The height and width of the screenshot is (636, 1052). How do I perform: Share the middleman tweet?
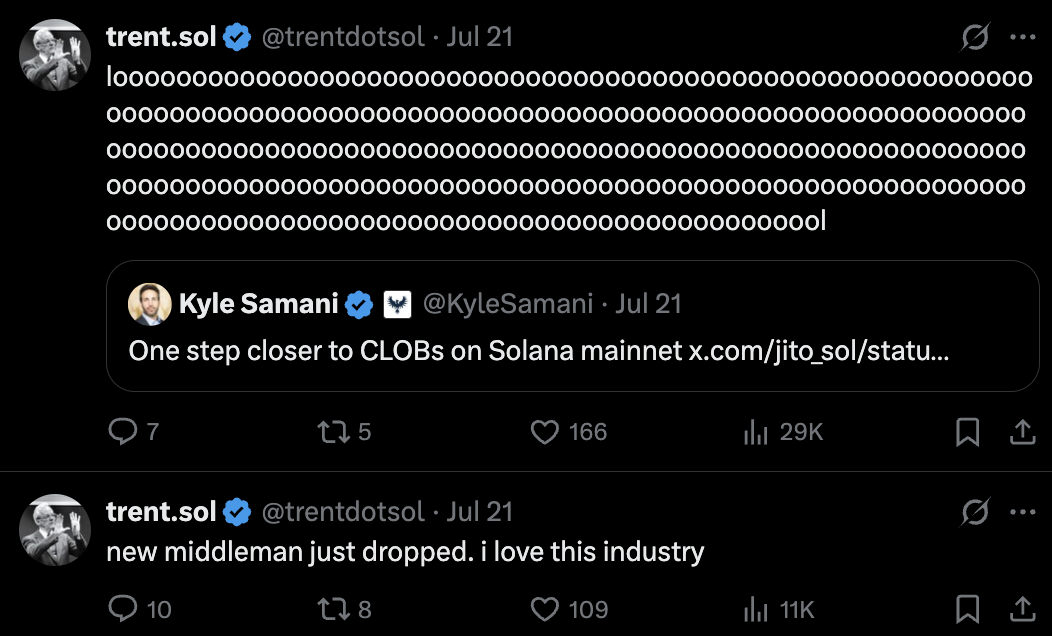pos(1022,608)
